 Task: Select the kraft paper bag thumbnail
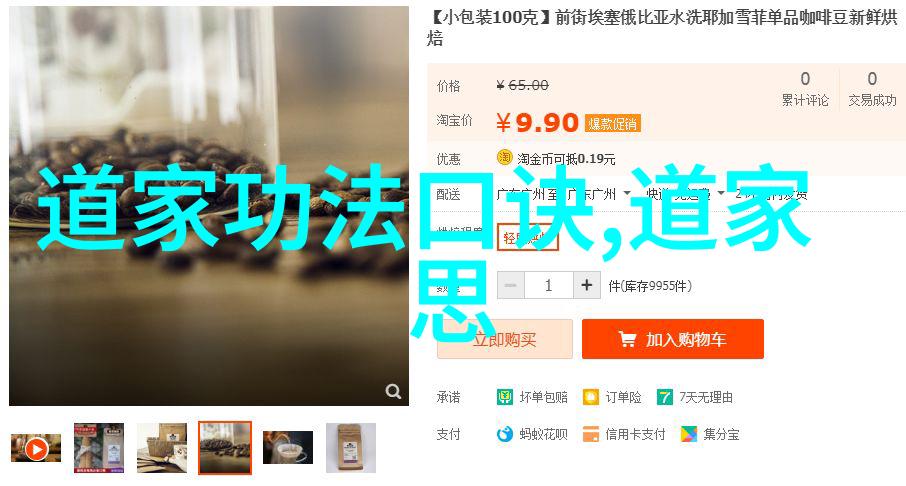pyautogui.click(x=351, y=448)
